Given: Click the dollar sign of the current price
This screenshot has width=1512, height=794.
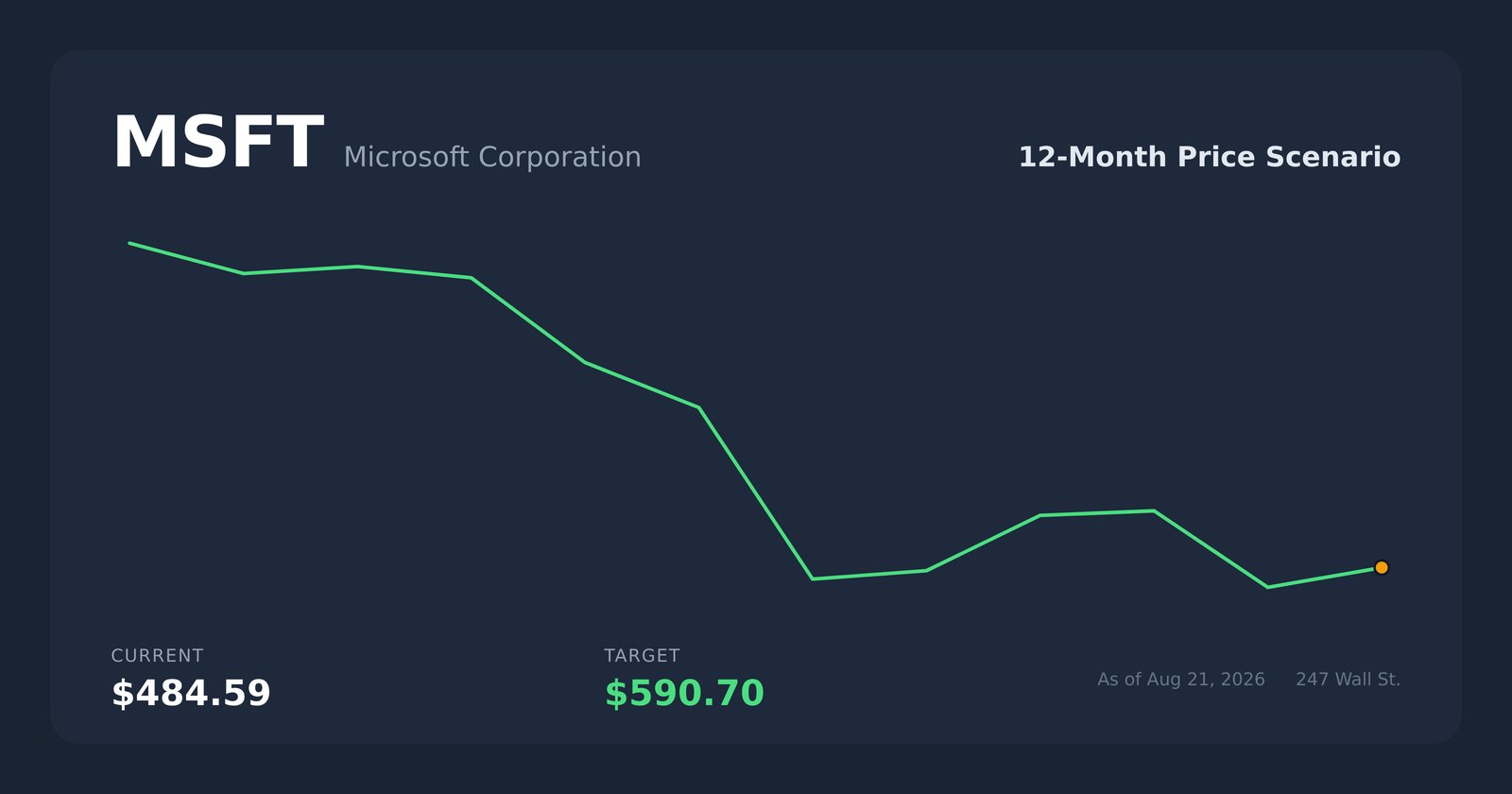Looking at the screenshot, I should click(x=122, y=694).
